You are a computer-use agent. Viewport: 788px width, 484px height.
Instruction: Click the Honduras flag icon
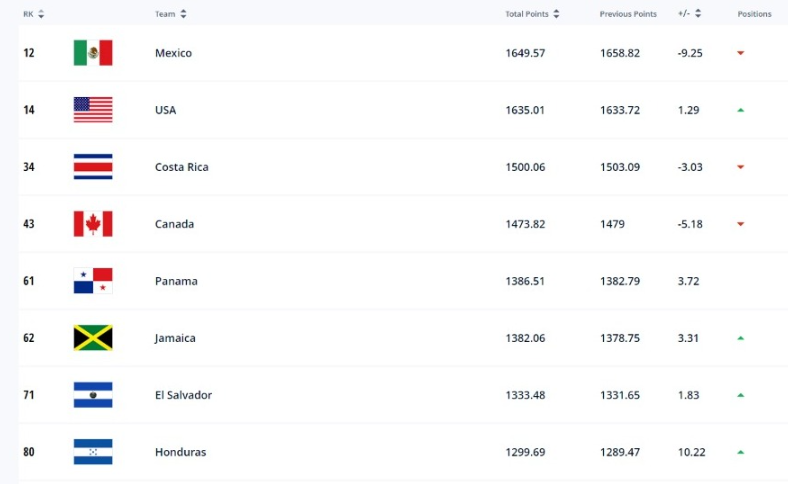pos(93,452)
